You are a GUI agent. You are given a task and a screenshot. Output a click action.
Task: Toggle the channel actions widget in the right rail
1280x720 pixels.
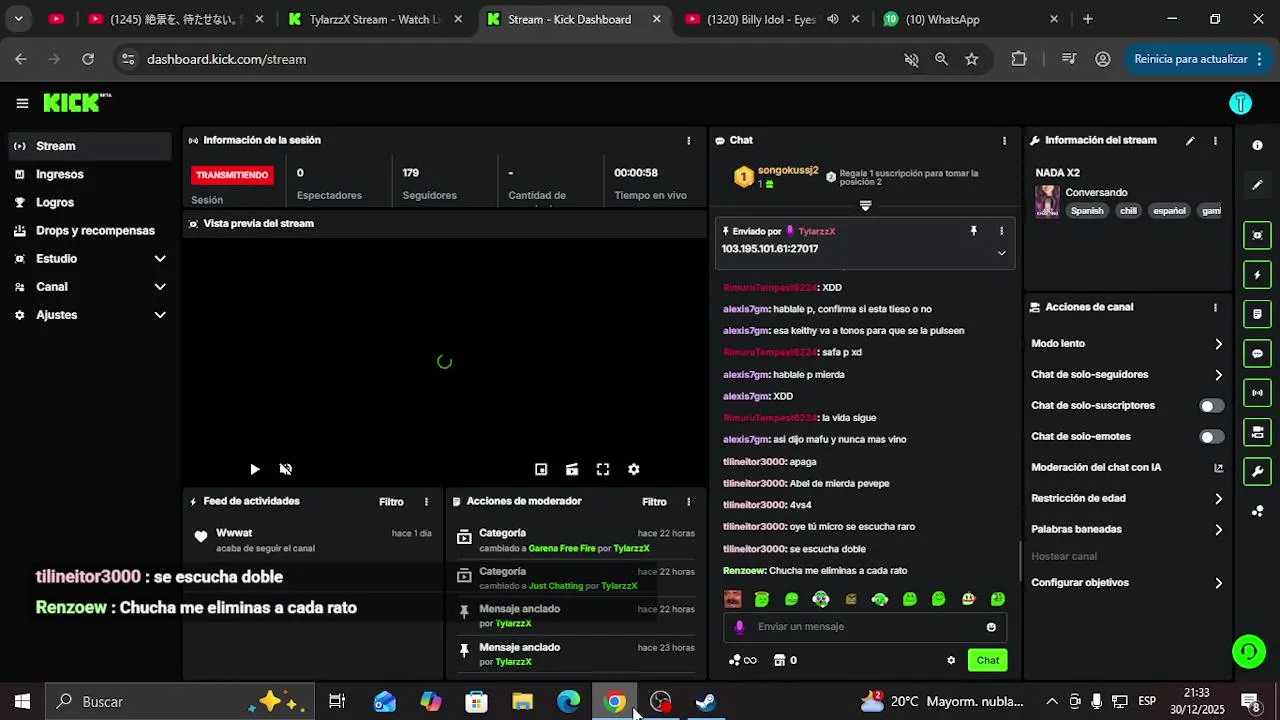pyautogui.click(x=1257, y=432)
